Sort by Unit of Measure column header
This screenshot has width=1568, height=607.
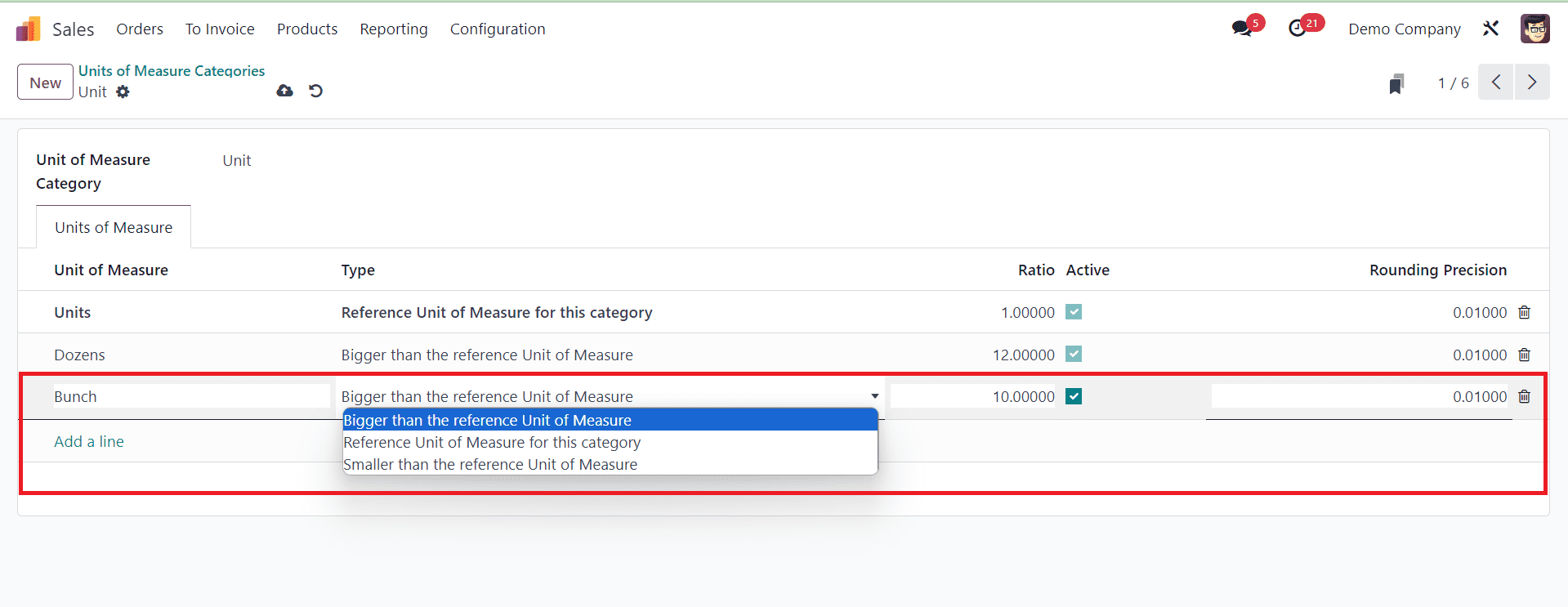111,270
